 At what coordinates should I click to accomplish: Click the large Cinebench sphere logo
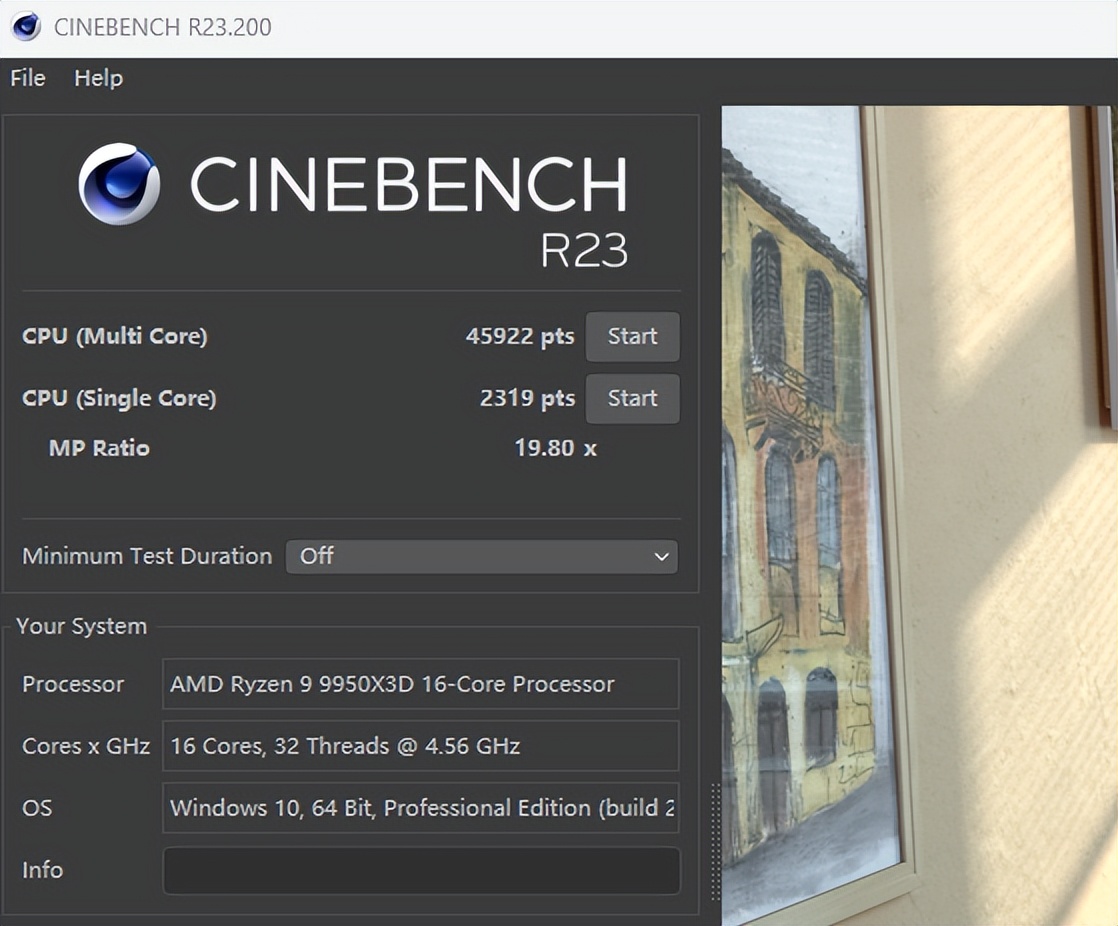pos(119,184)
